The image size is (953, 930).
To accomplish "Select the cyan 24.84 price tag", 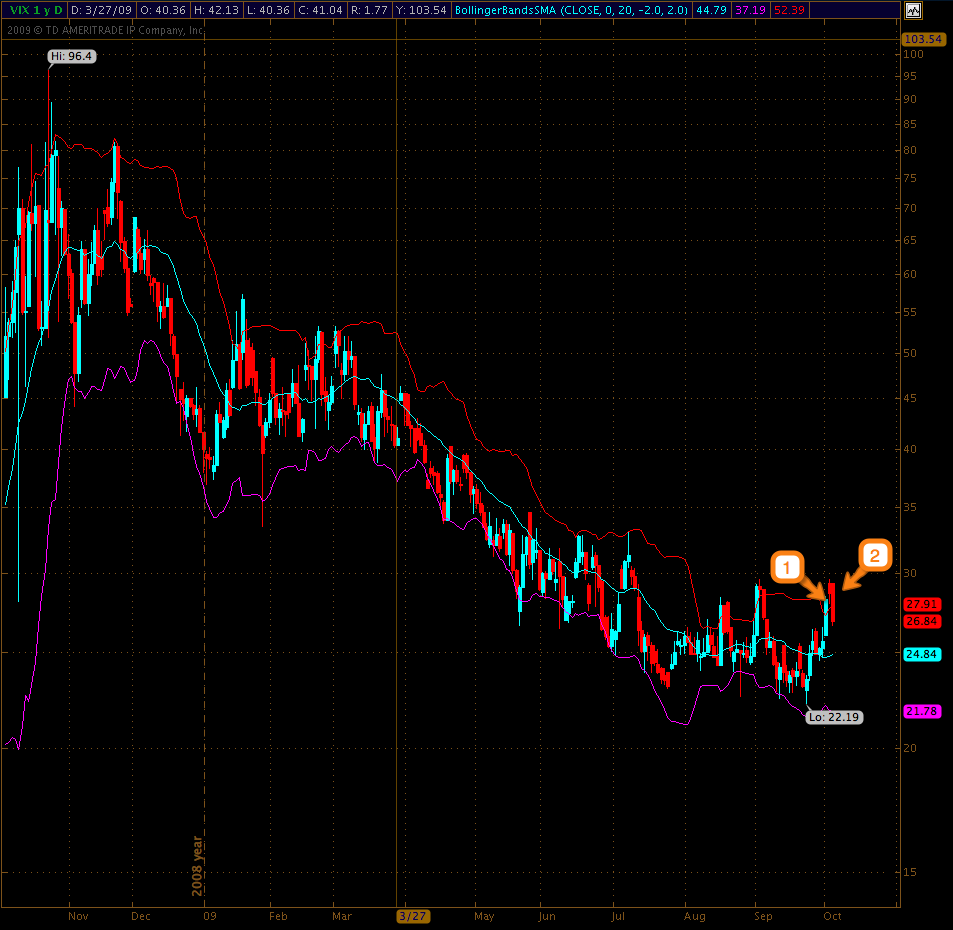I will [921, 655].
